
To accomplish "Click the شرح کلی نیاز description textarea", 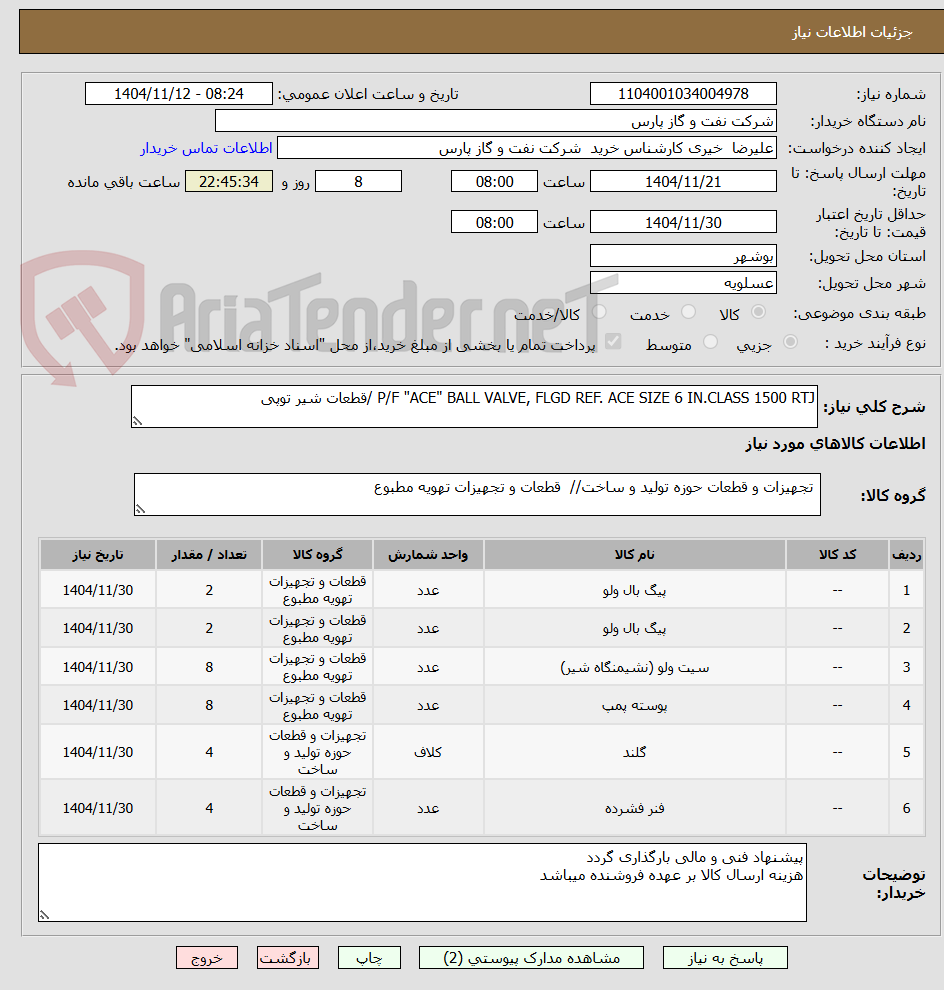I will [474, 407].
